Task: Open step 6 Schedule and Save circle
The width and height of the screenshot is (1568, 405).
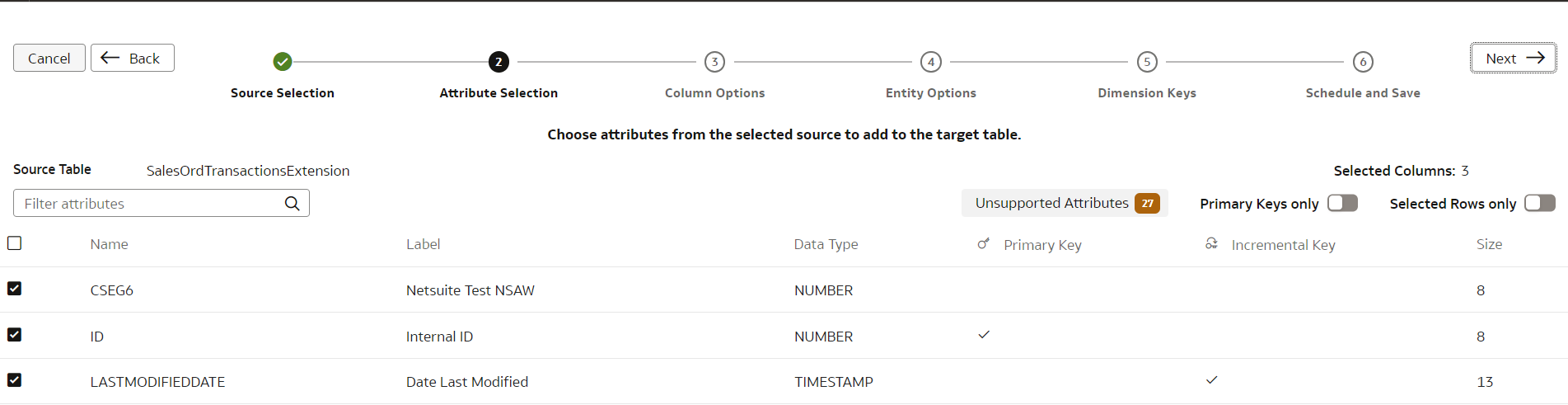Action: tap(1363, 62)
